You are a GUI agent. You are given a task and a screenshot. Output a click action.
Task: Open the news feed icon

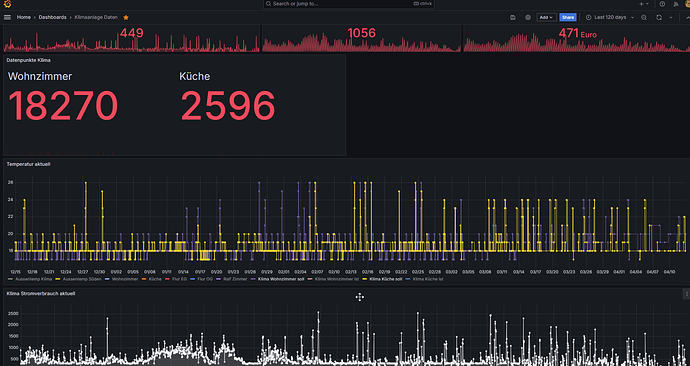pos(676,4)
